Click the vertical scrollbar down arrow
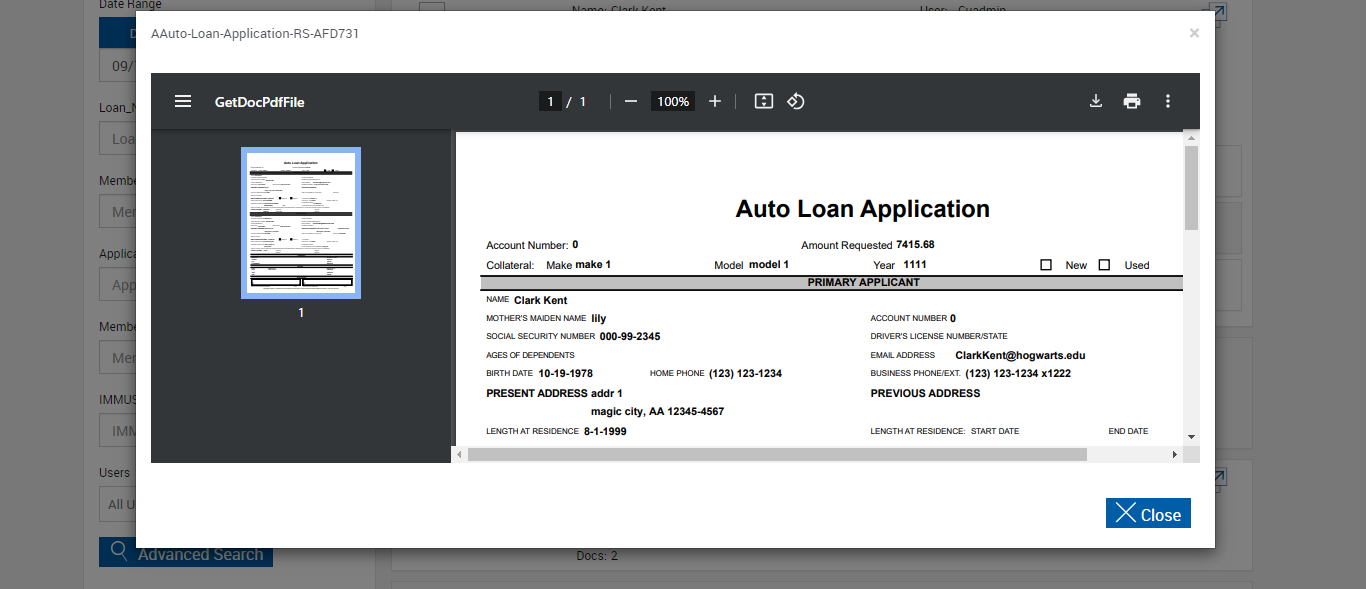1366x589 pixels. pos(1191,437)
